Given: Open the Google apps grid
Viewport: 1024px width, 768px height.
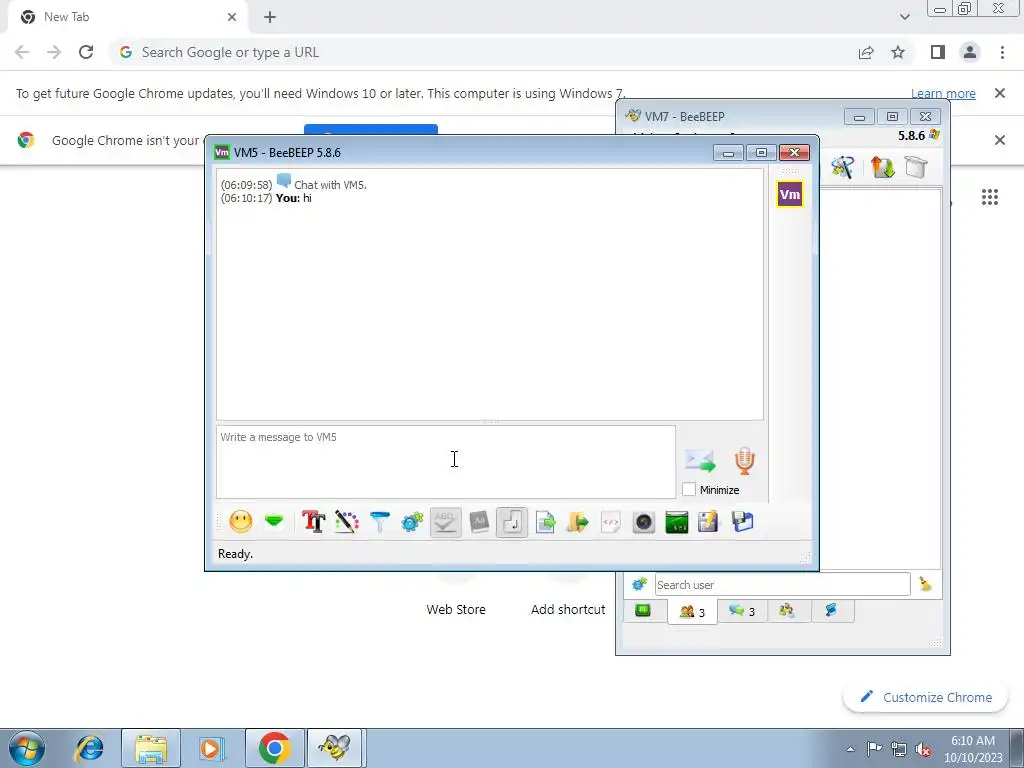Looking at the screenshot, I should (x=990, y=197).
